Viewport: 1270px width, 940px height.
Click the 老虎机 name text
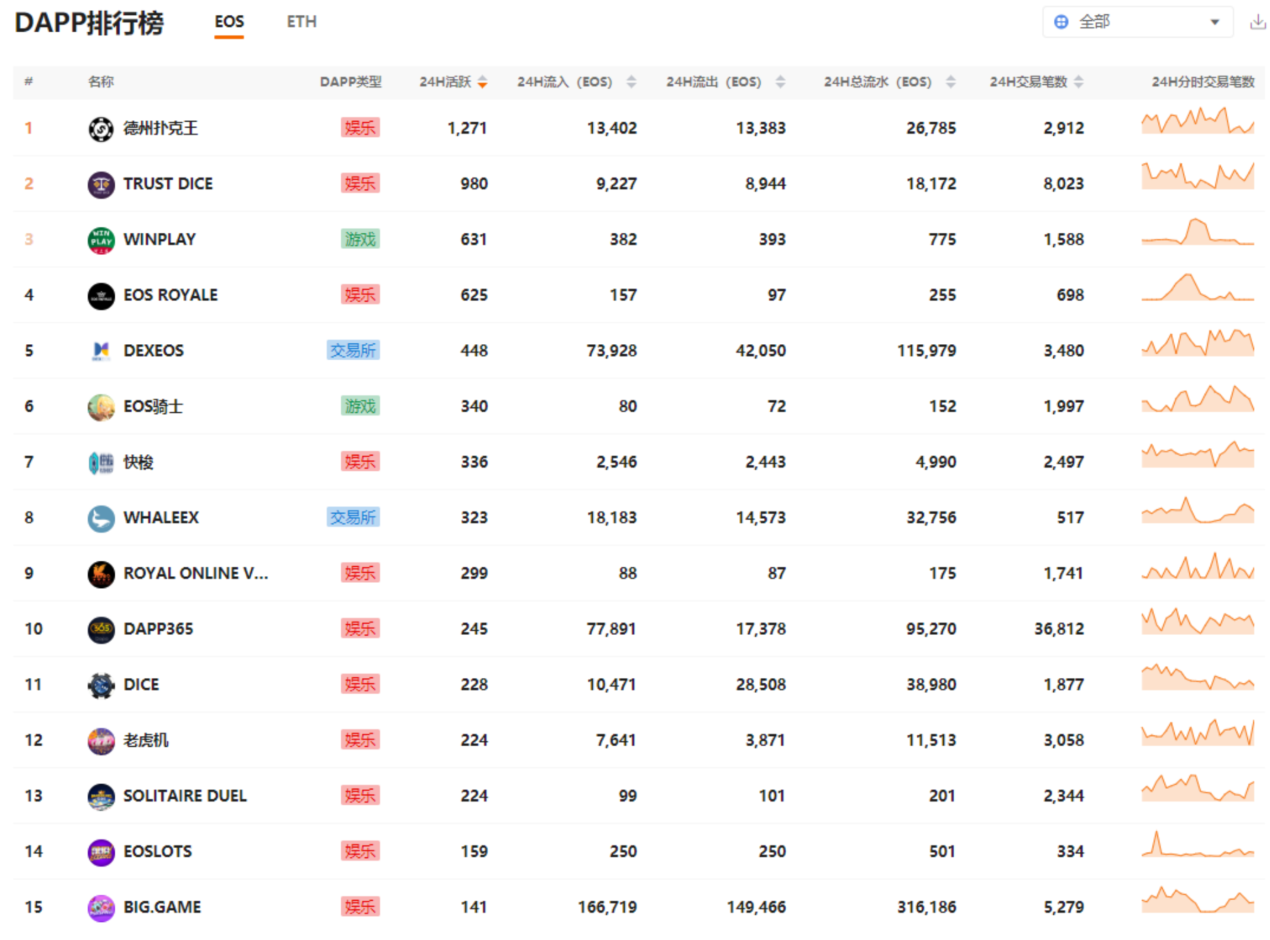146,741
